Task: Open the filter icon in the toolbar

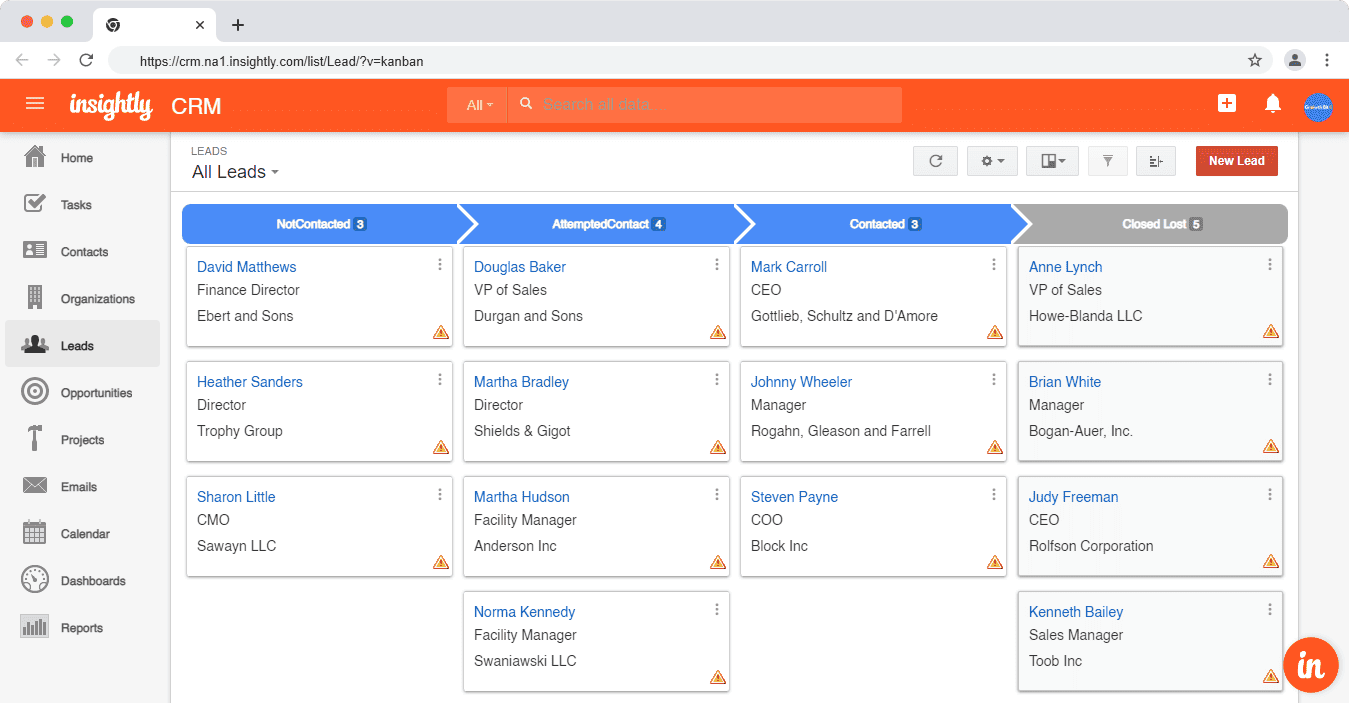Action: pos(1107,160)
